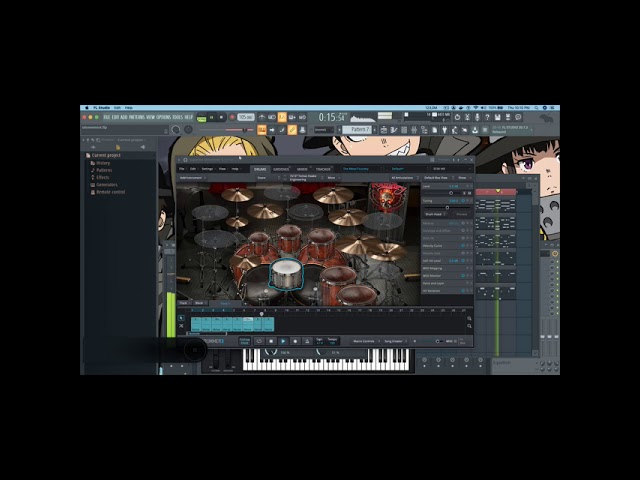The height and width of the screenshot is (480, 640).
Task: Click the volume icon in macOS menu bar
Action: [483, 108]
